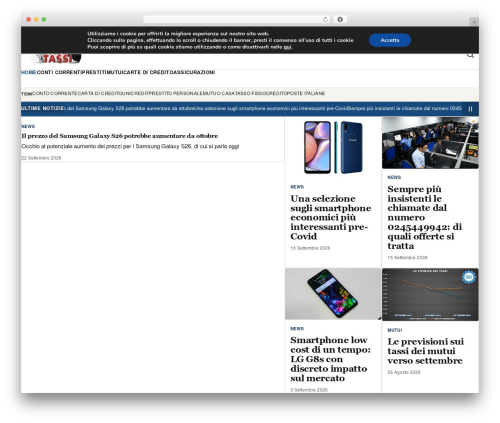Screen dimensions: 500x423
Task: Select the Credito topic tag
Action: tap(276, 93)
